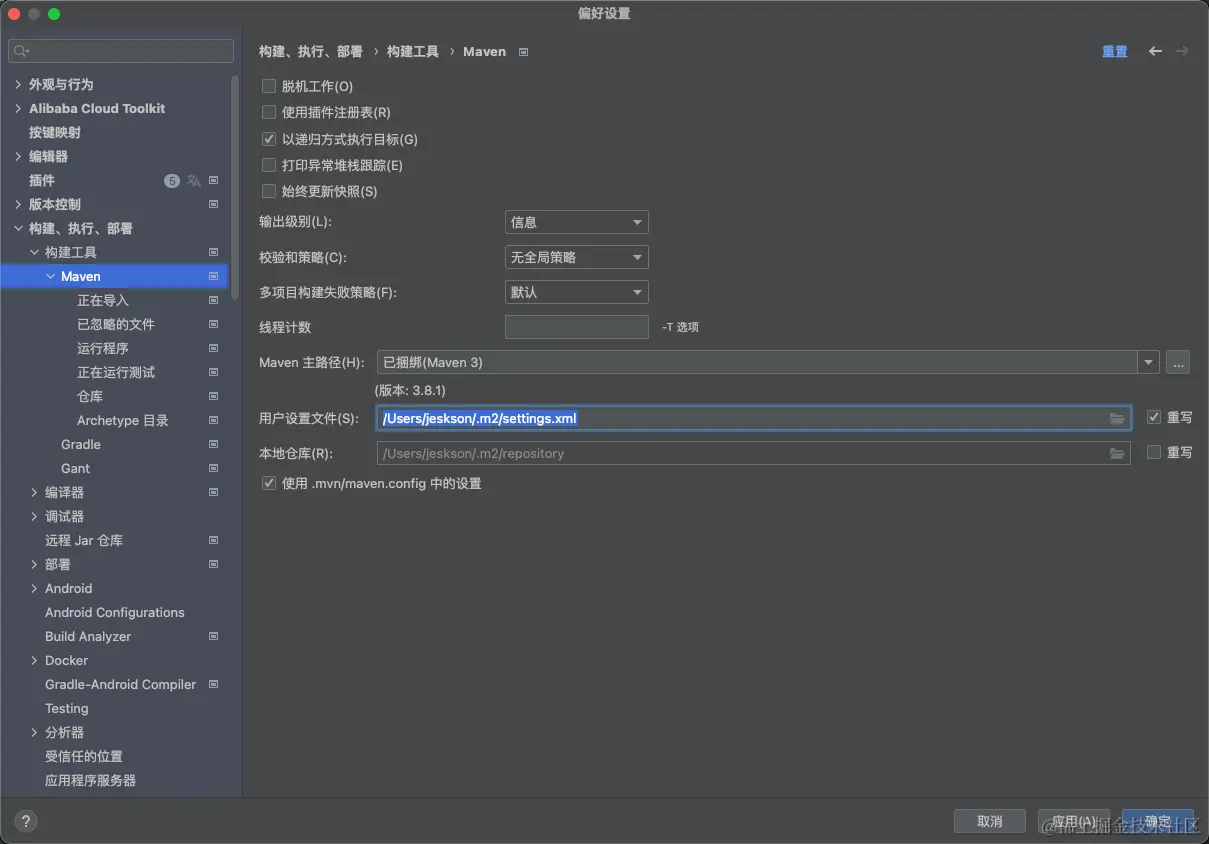Click the project icon on the 正在导入 row
The width and height of the screenshot is (1209, 844).
[213, 301]
